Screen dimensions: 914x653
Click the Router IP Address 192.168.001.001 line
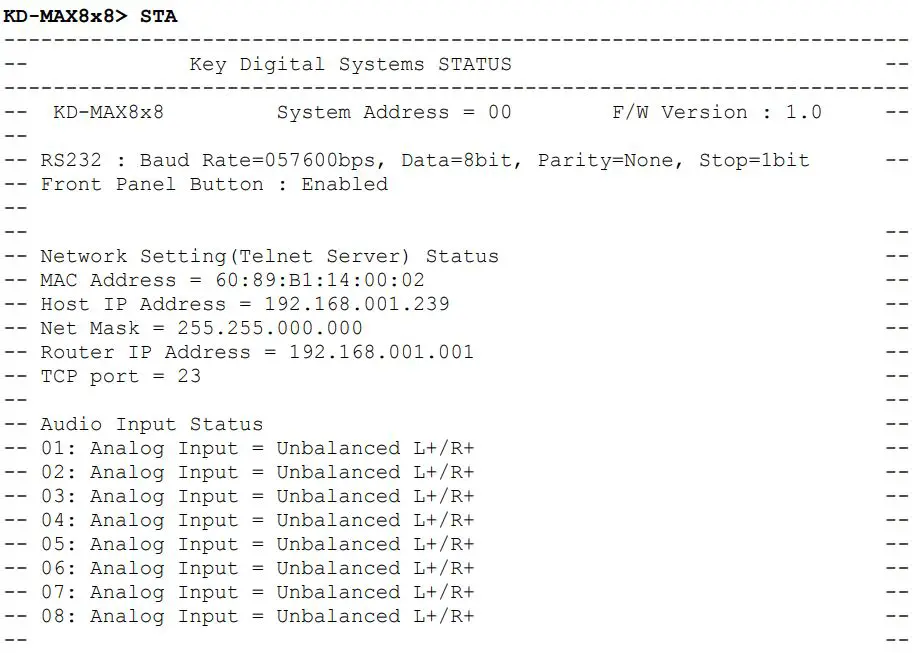[257, 352]
